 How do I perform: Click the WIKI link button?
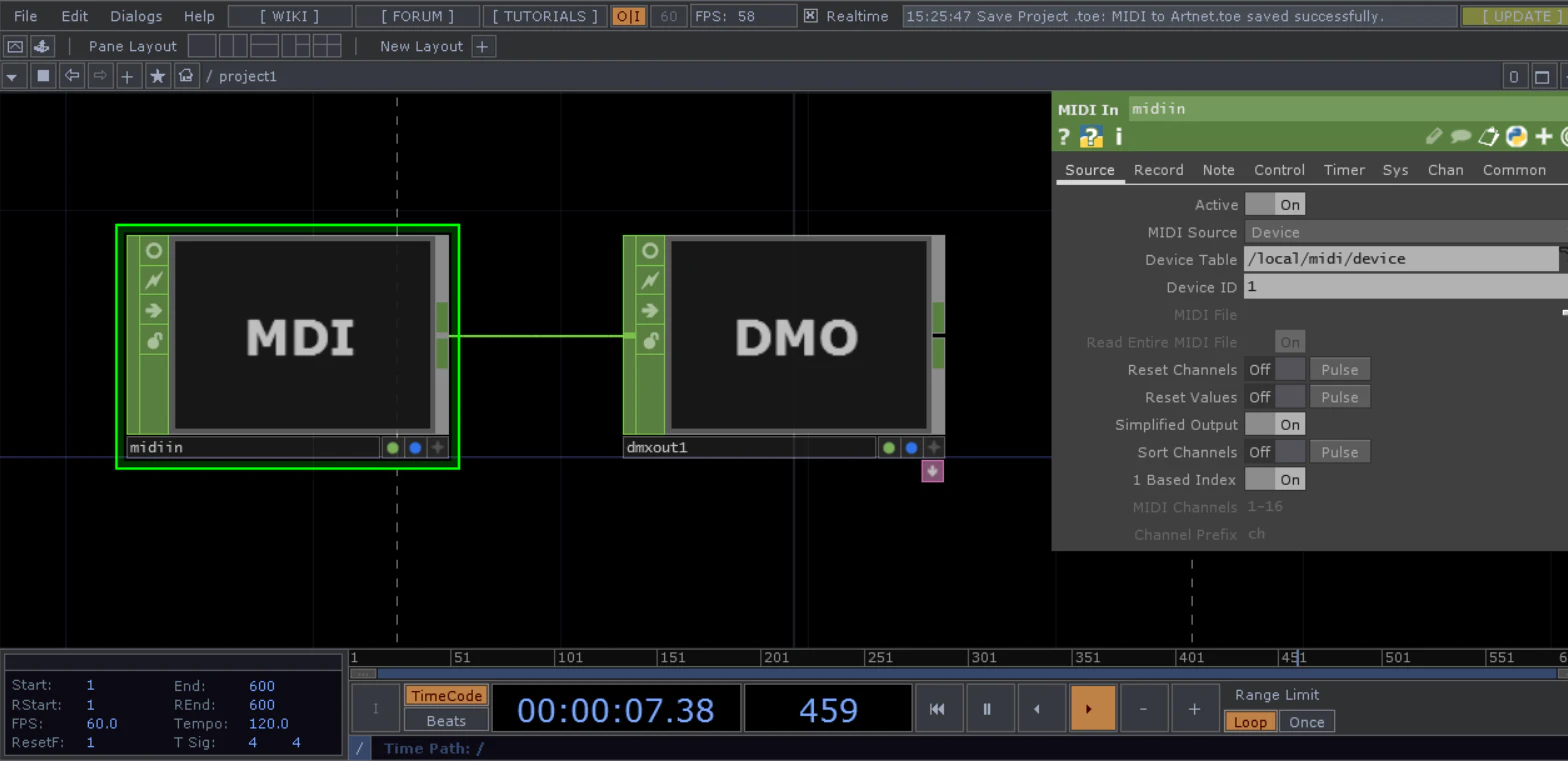click(x=290, y=16)
